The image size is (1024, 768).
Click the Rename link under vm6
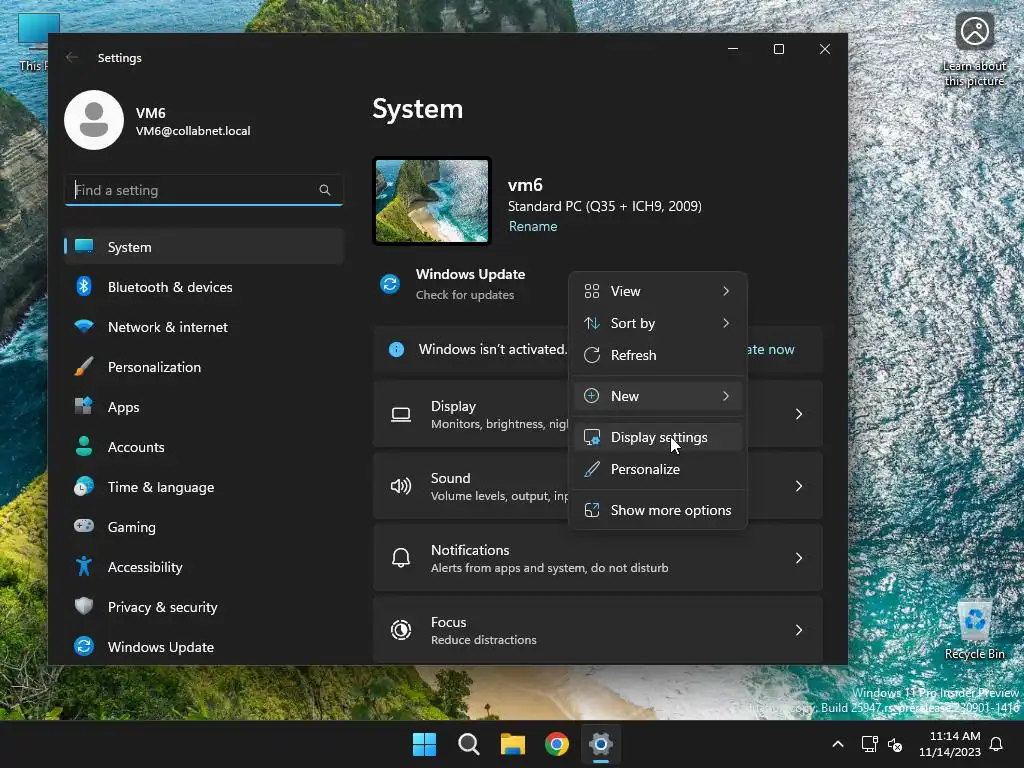tap(533, 226)
